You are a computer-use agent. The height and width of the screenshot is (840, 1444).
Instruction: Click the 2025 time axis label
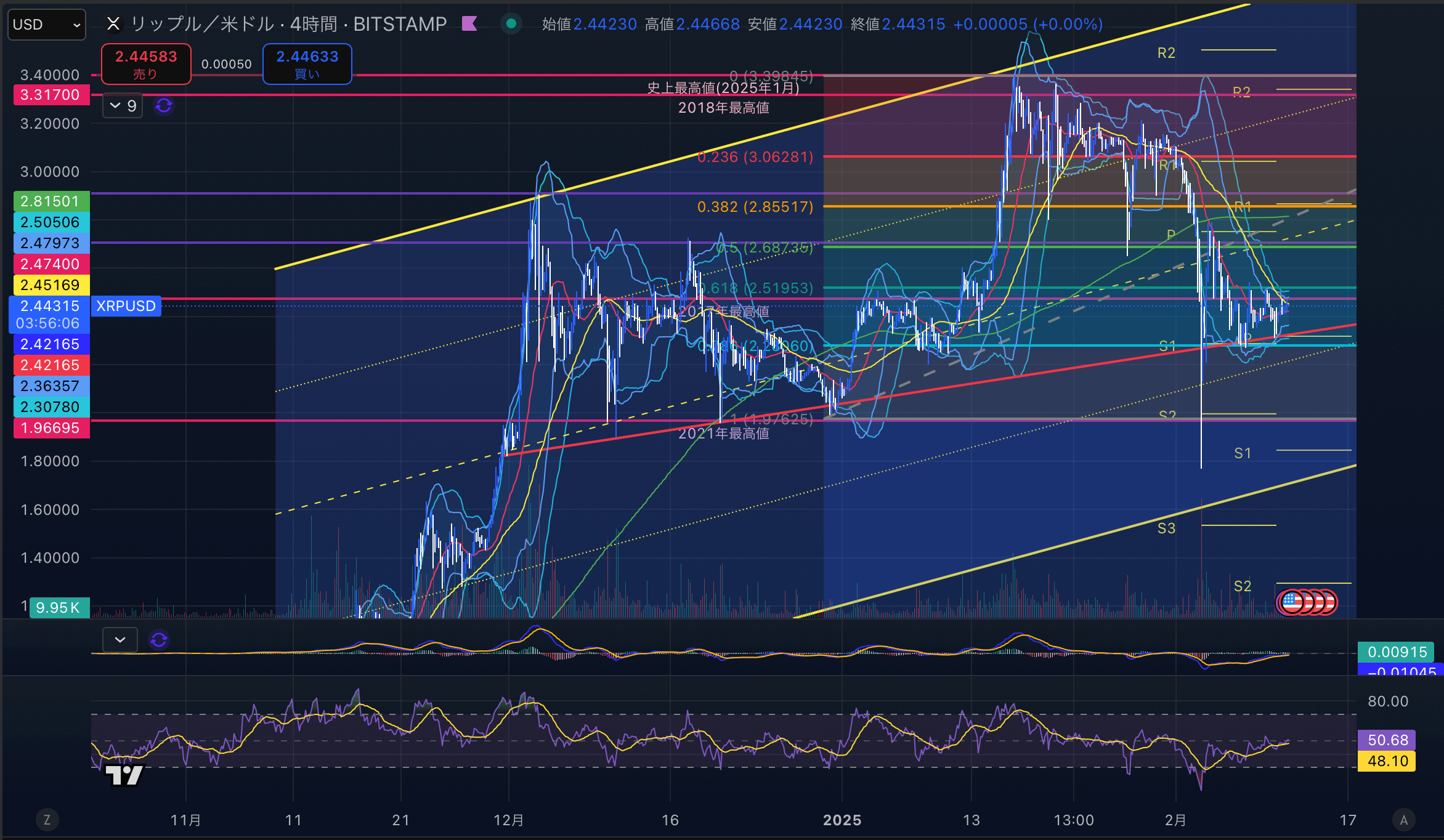[x=842, y=820]
